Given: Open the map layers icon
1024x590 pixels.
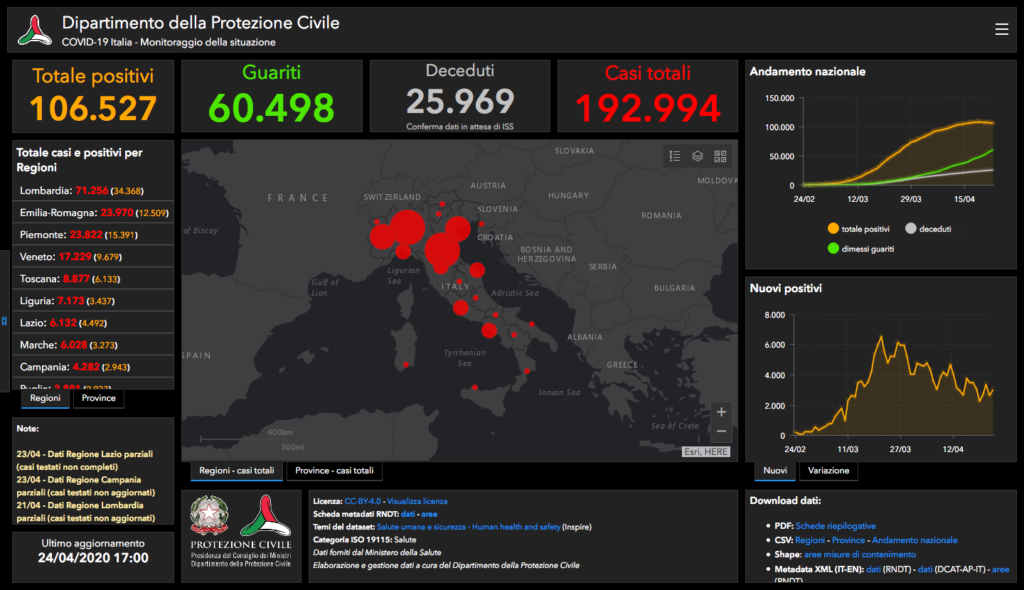Looking at the screenshot, I should 697,156.
